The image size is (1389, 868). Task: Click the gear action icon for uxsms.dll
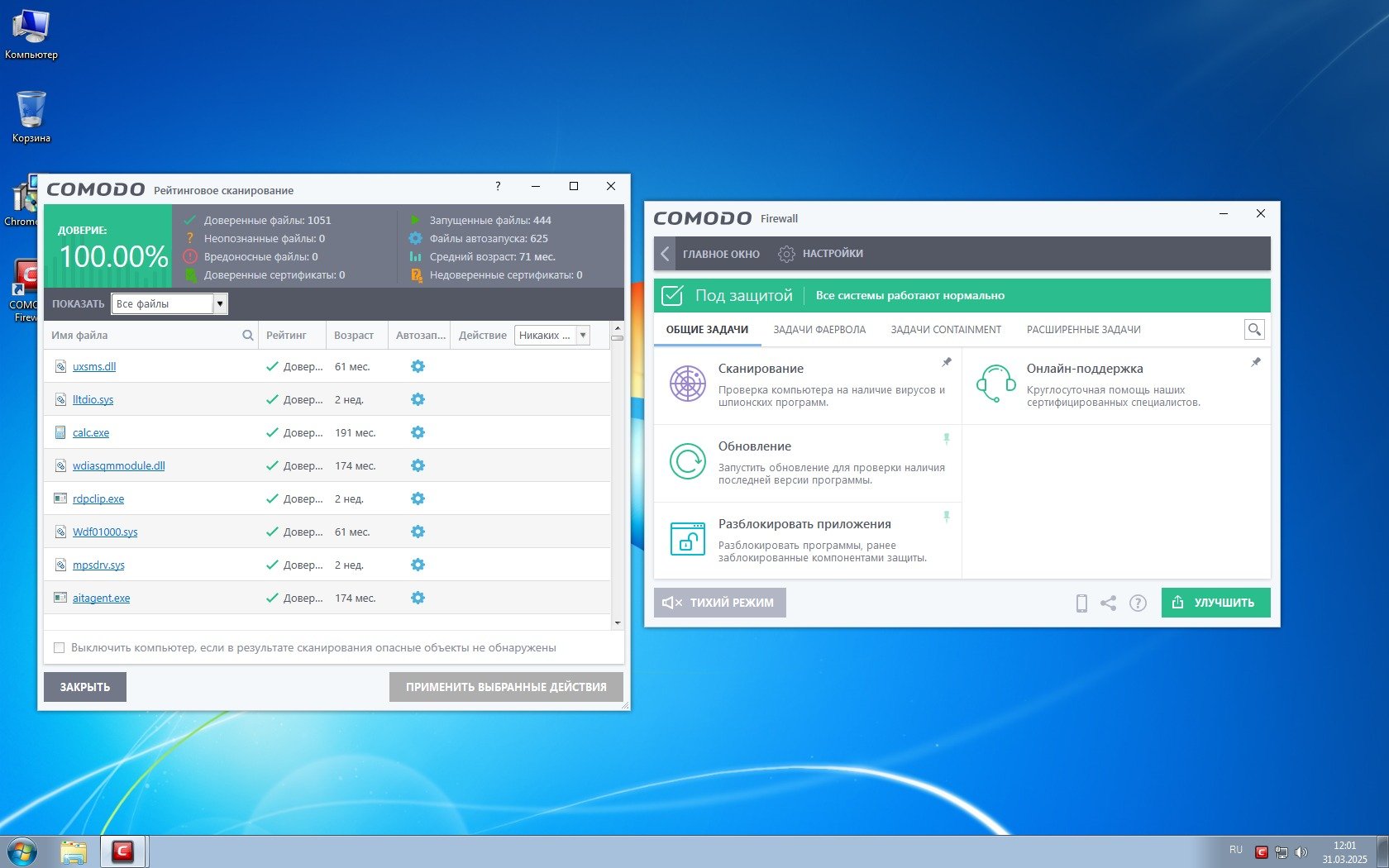[x=418, y=366]
